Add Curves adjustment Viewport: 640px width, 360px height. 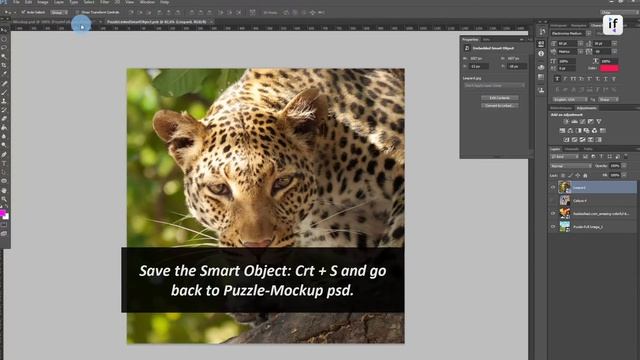pos(582,122)
